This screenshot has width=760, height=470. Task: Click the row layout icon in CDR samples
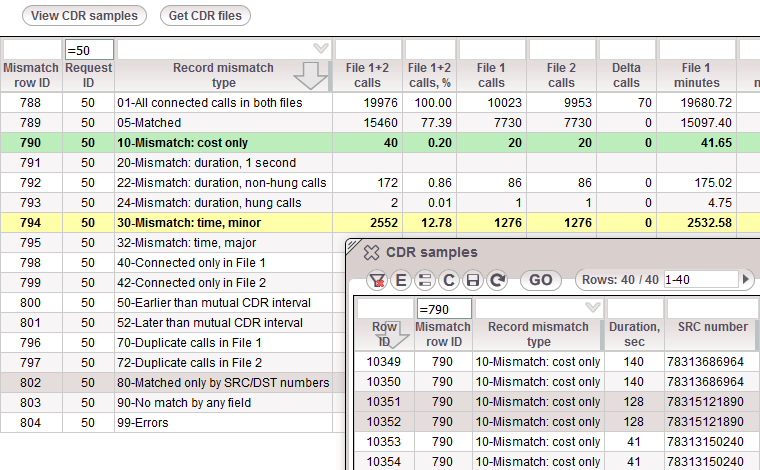(425, 280)
